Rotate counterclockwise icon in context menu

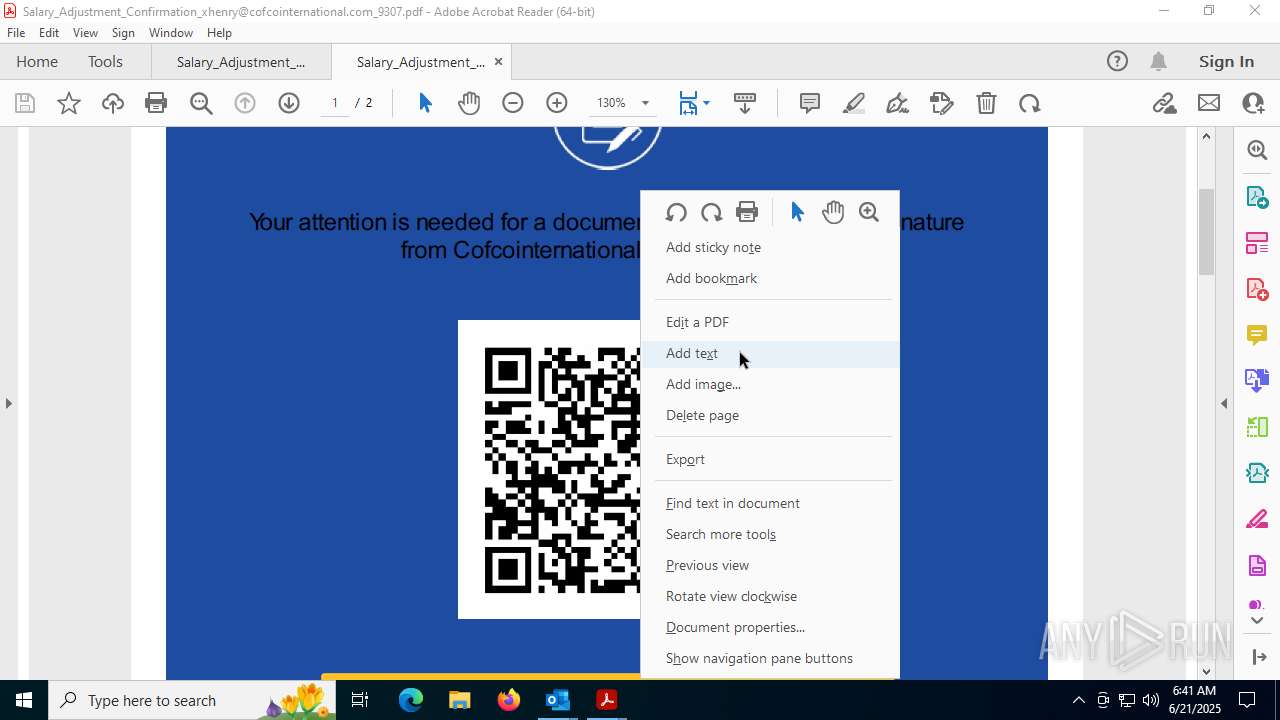click(x=676, y=212)
